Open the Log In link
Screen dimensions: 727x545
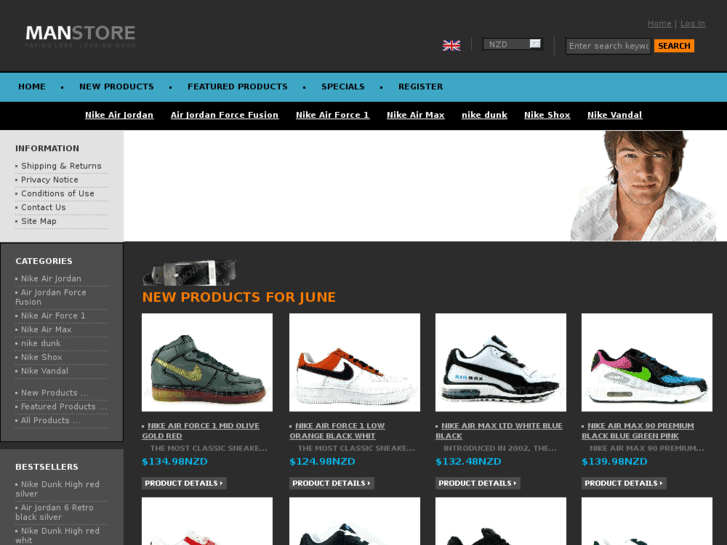coord(693,24)
